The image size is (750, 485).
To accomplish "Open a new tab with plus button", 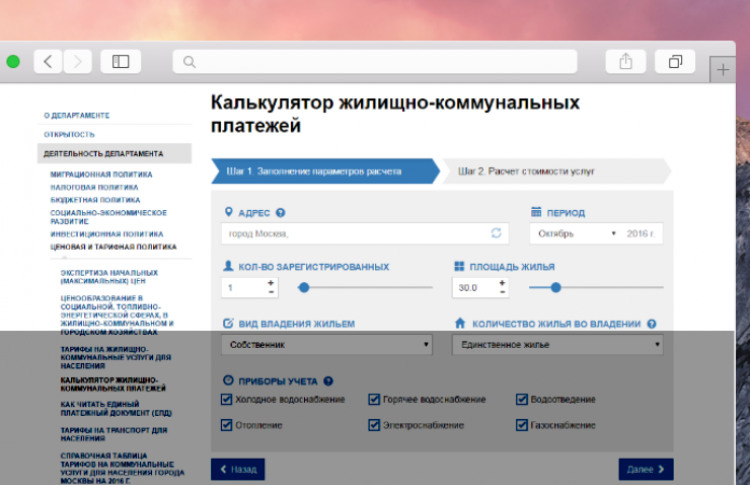I will click(723, 70).
